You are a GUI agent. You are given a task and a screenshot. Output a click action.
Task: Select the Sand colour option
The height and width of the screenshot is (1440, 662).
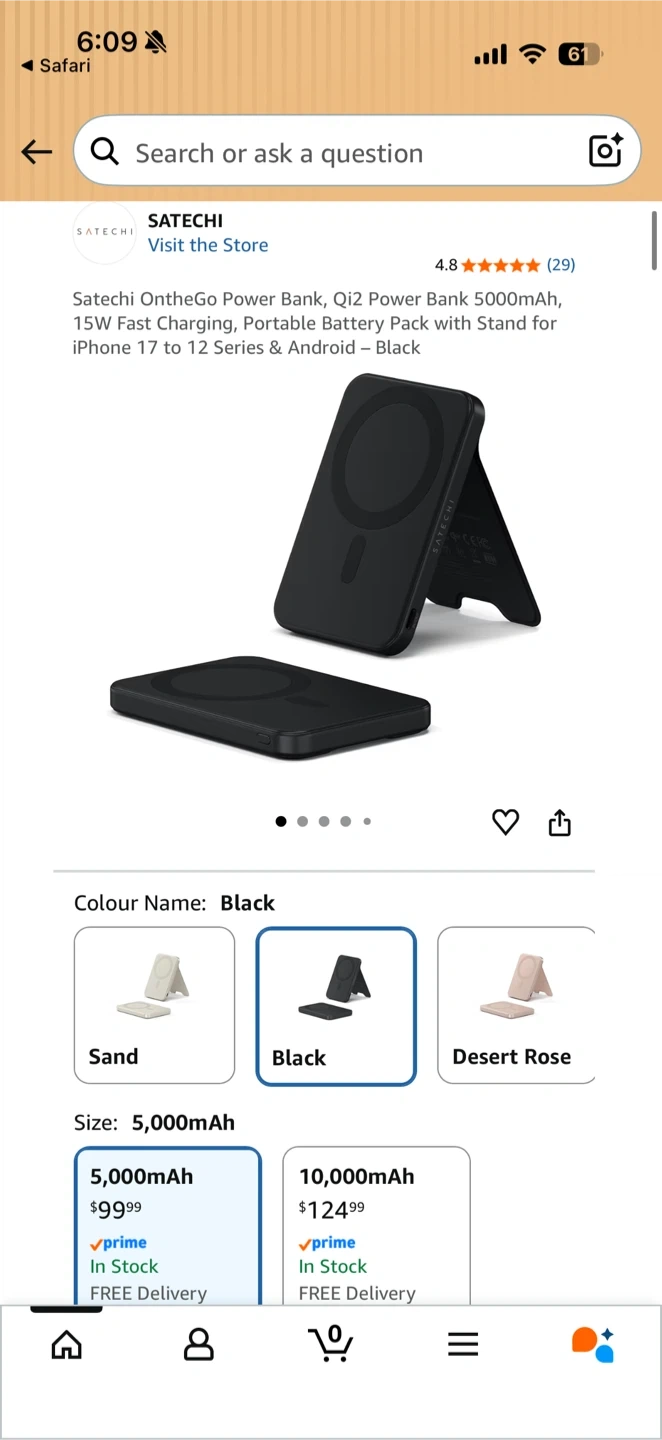[x=154, y=1005]
